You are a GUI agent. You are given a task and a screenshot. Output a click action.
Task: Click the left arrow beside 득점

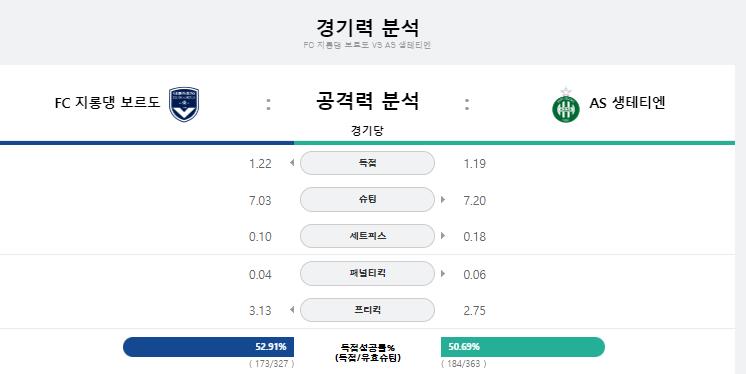(x=292, y=163)
